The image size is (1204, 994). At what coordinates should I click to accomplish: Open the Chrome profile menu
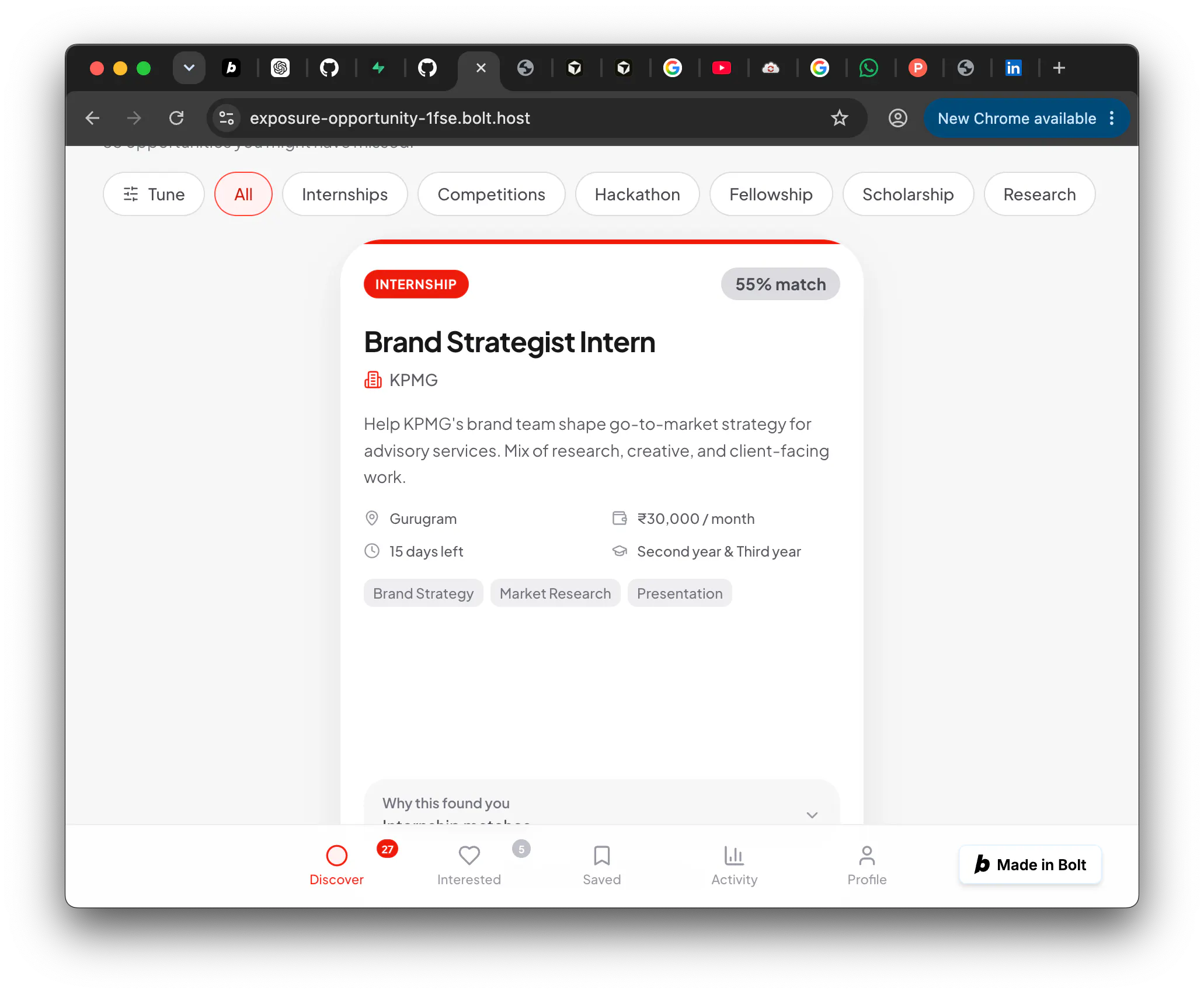[898, 119]
